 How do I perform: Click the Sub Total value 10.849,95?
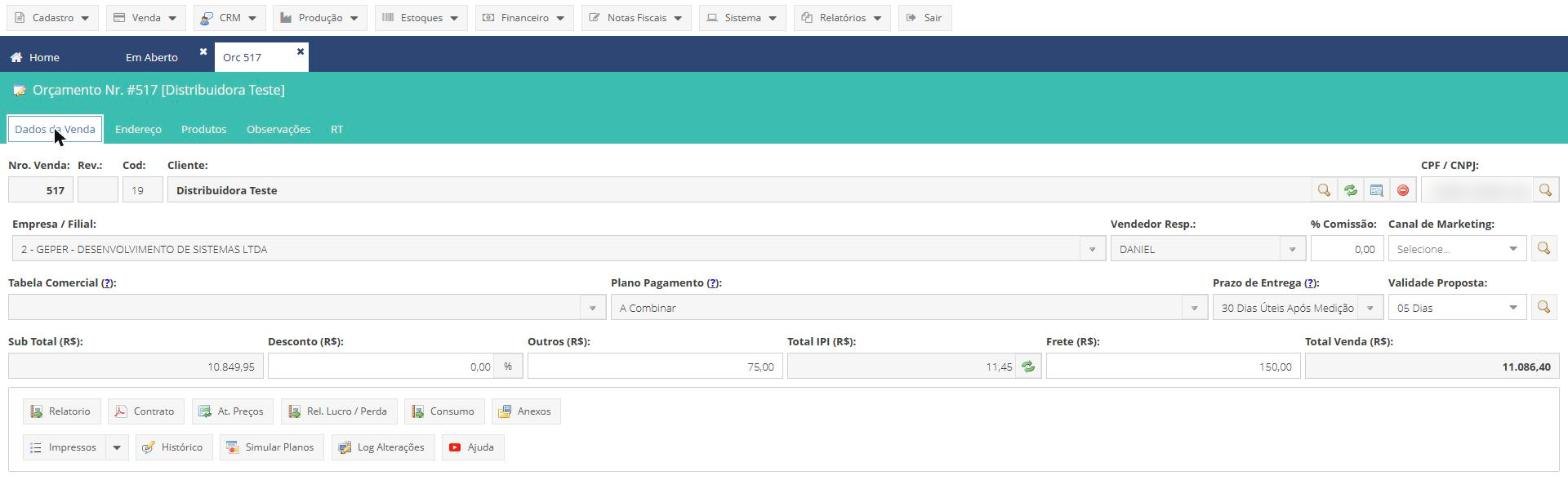(231, 367)
